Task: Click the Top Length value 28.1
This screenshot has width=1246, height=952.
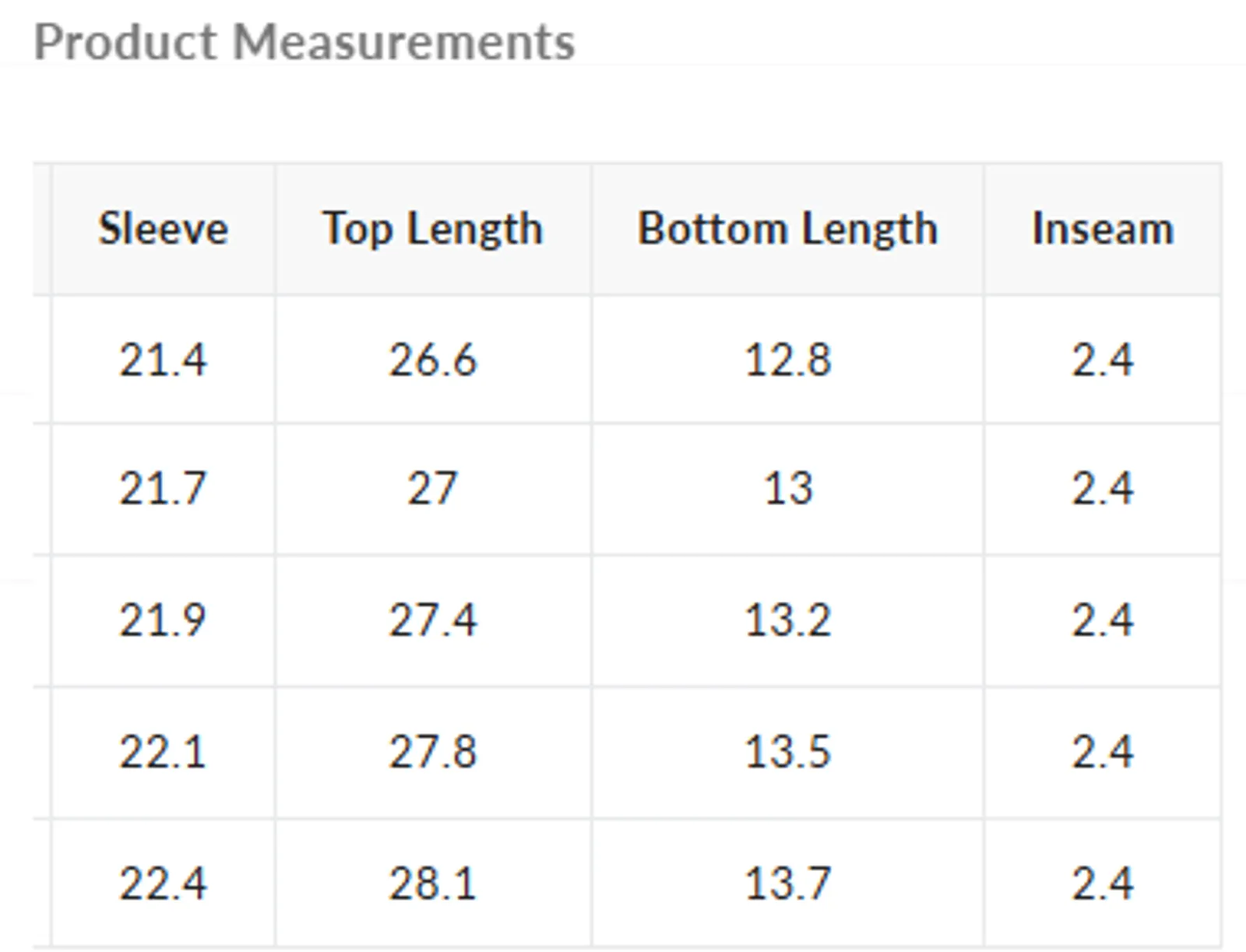Action: click(433, 883)
